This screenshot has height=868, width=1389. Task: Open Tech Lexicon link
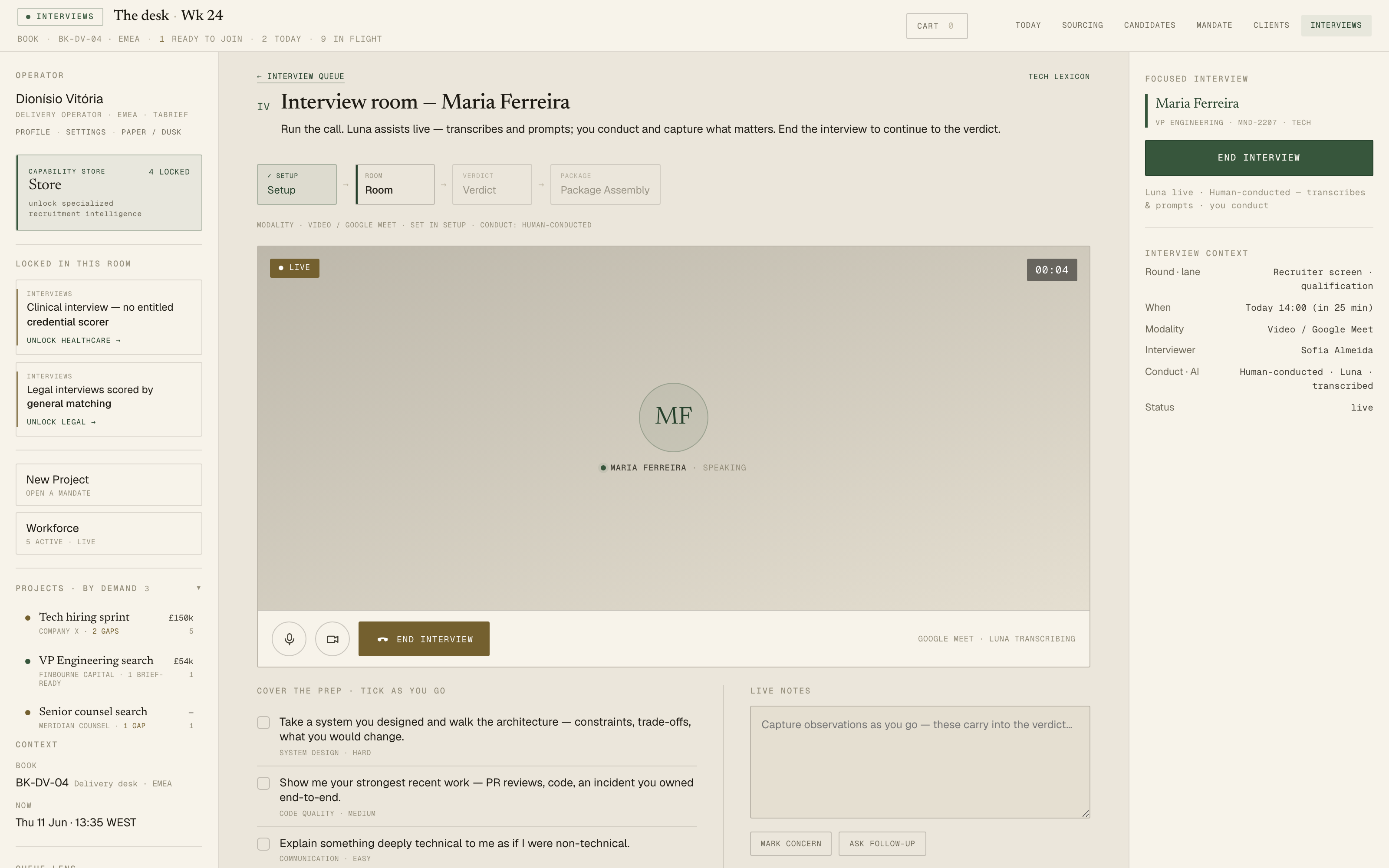pos(1059,76)
